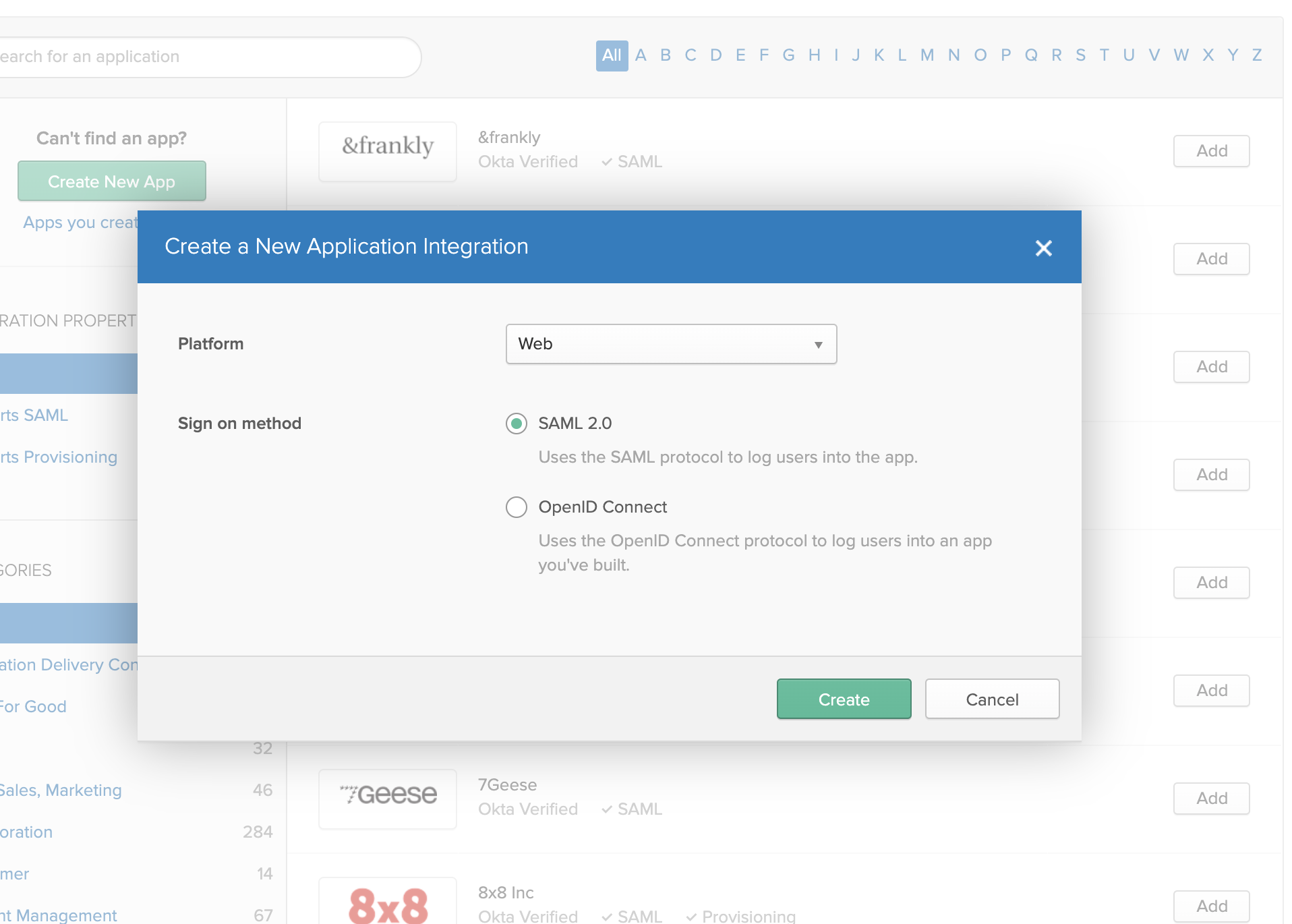Click the Sales, Marketing category

pos(61,790)
